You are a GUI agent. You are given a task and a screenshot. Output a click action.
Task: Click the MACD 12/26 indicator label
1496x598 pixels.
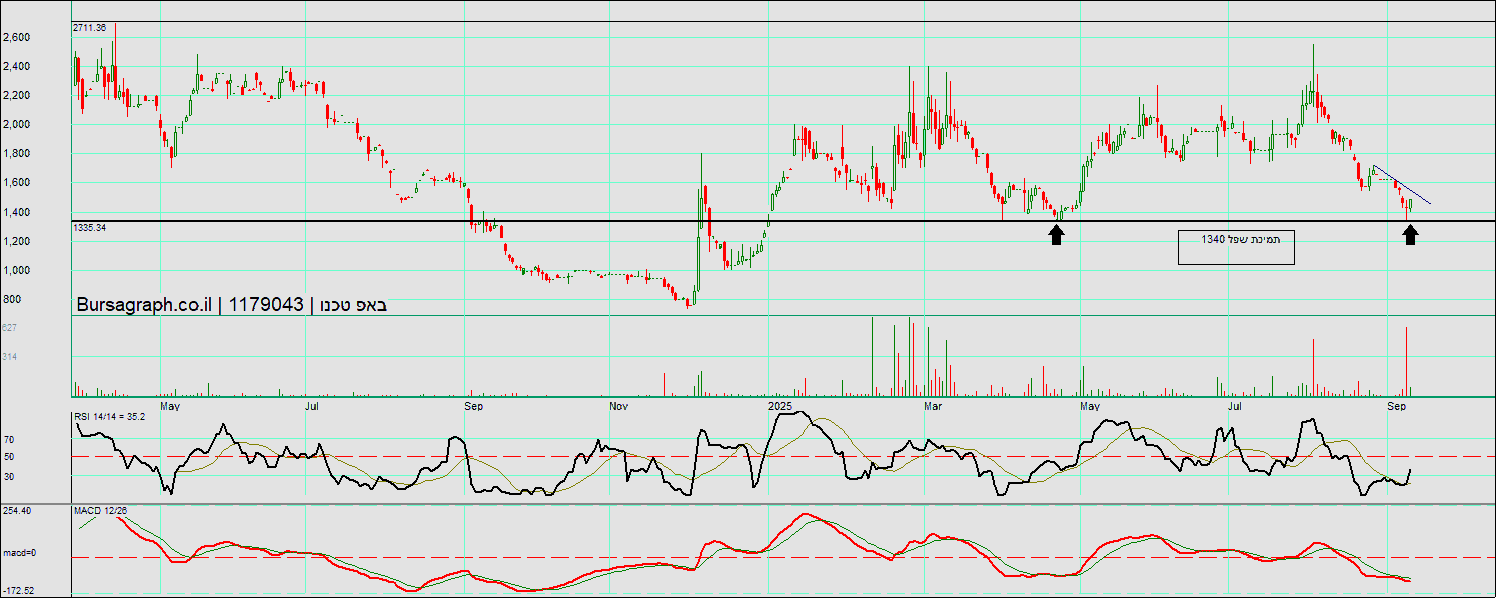tap(100, 511)
